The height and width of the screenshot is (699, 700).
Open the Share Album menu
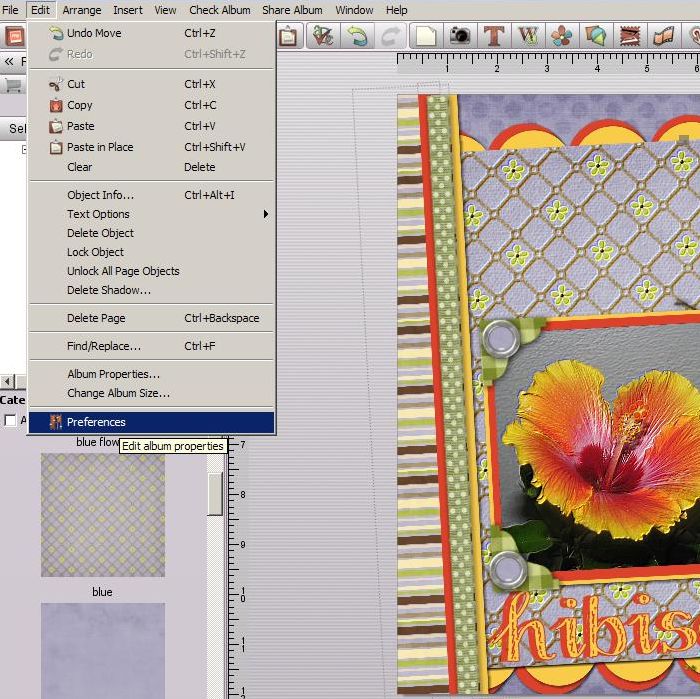292,10
